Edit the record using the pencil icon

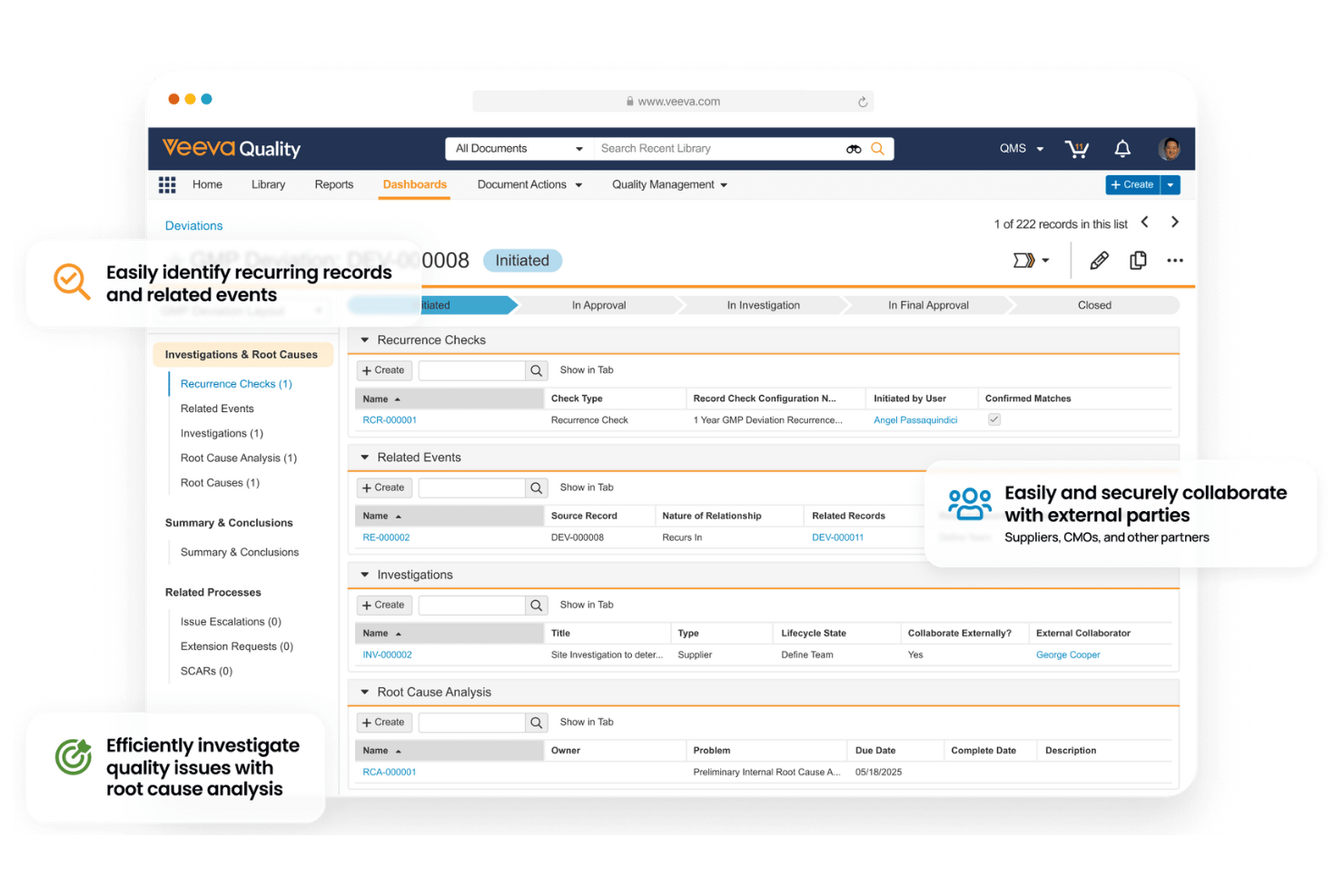pyautogui.click(x=1099, y=261)
